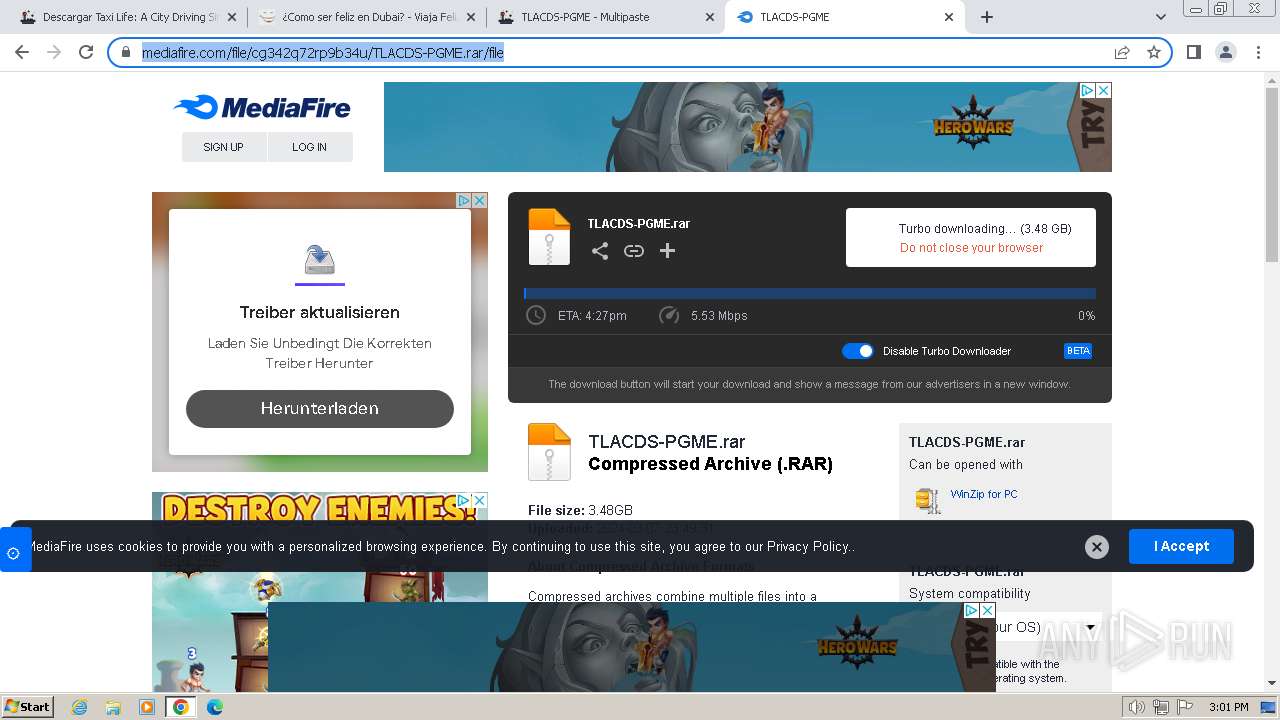1280x720 pixels.
Task: Click the large RAR file icon
Action: pos(549,452)
